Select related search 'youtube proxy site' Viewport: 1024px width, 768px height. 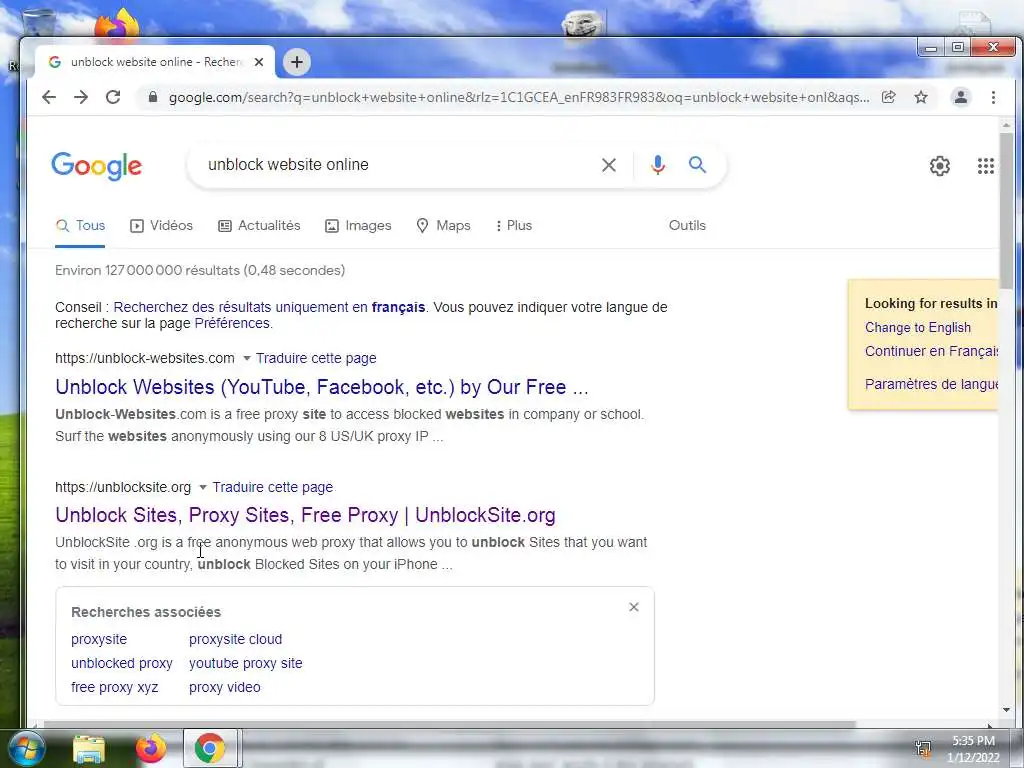(246, 664)
